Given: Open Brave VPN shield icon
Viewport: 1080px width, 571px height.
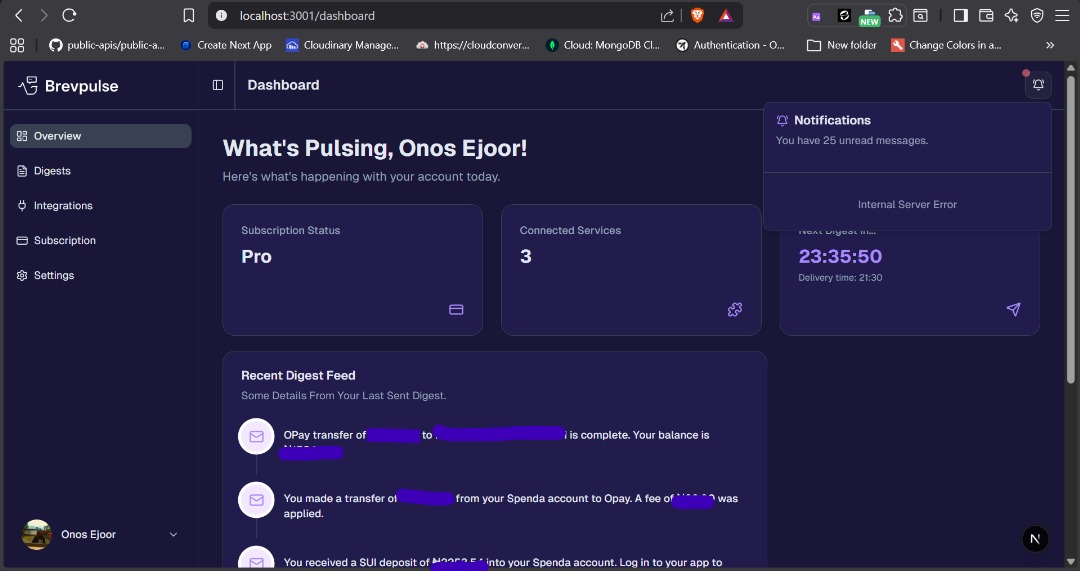Looking at the screenshot, I should tap(1037, 15).
